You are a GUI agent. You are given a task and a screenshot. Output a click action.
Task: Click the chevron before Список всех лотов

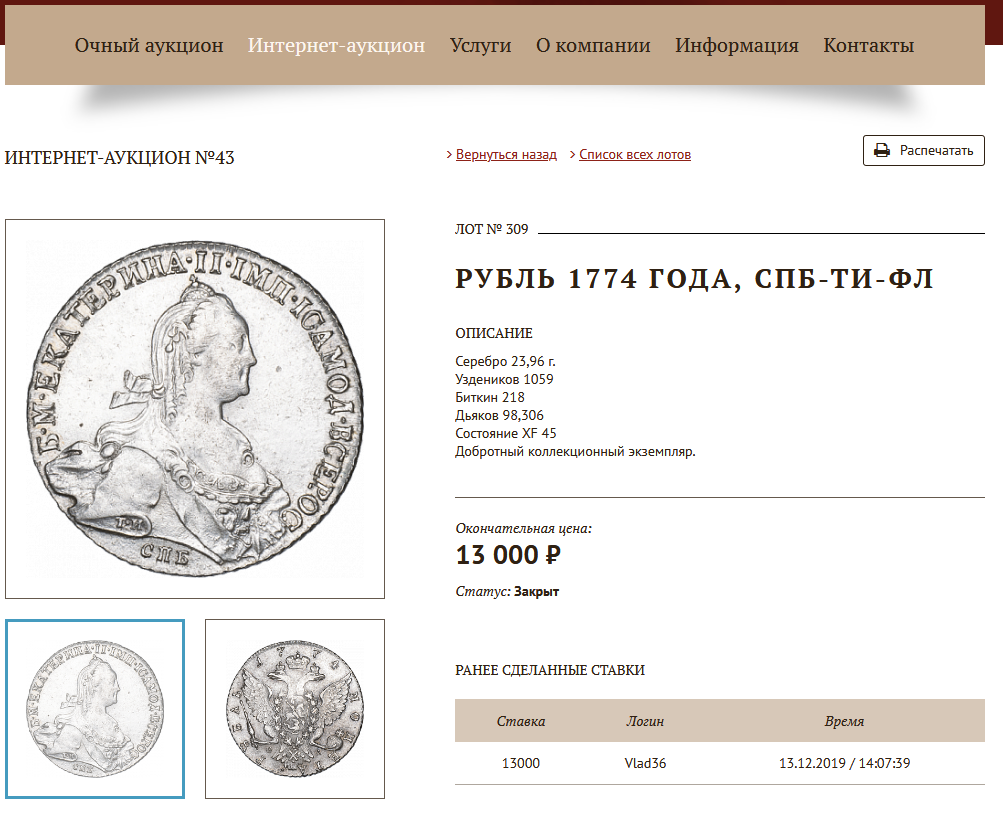(x=573, y=155)
